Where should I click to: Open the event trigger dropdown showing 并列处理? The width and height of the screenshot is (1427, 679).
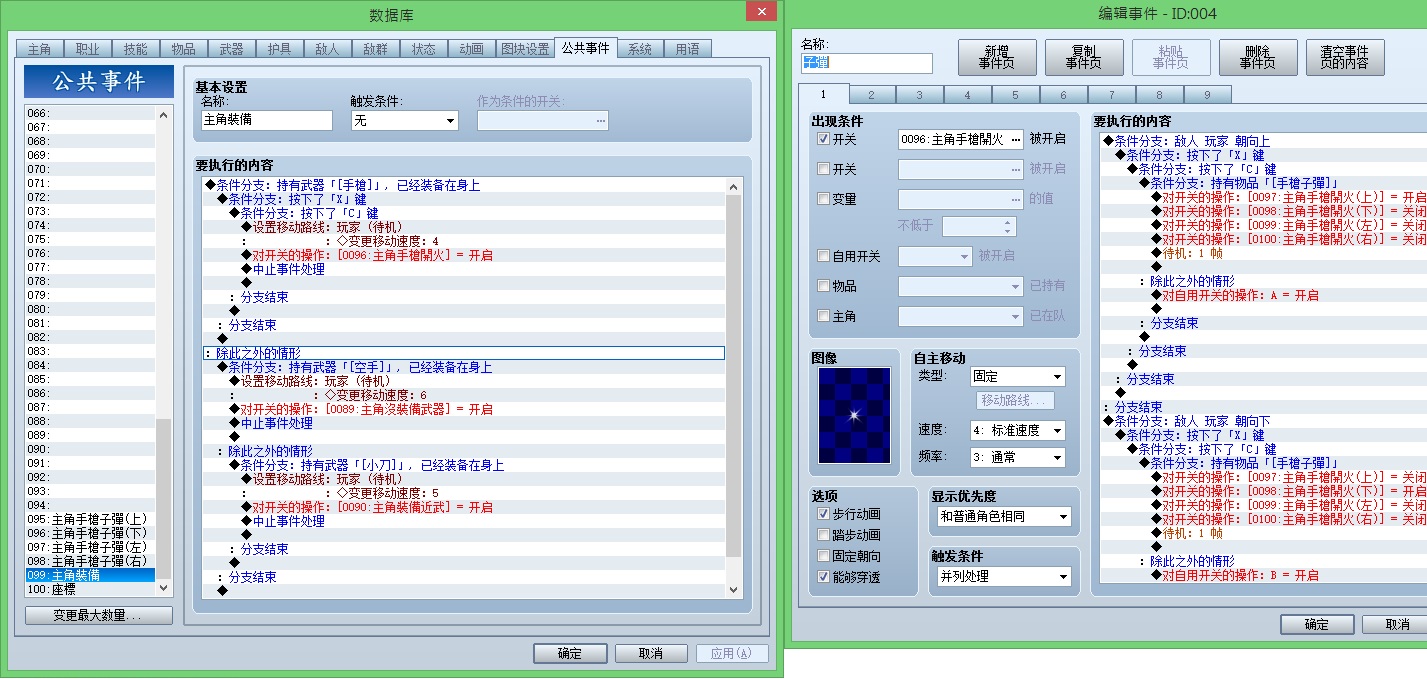(1004, 577)
